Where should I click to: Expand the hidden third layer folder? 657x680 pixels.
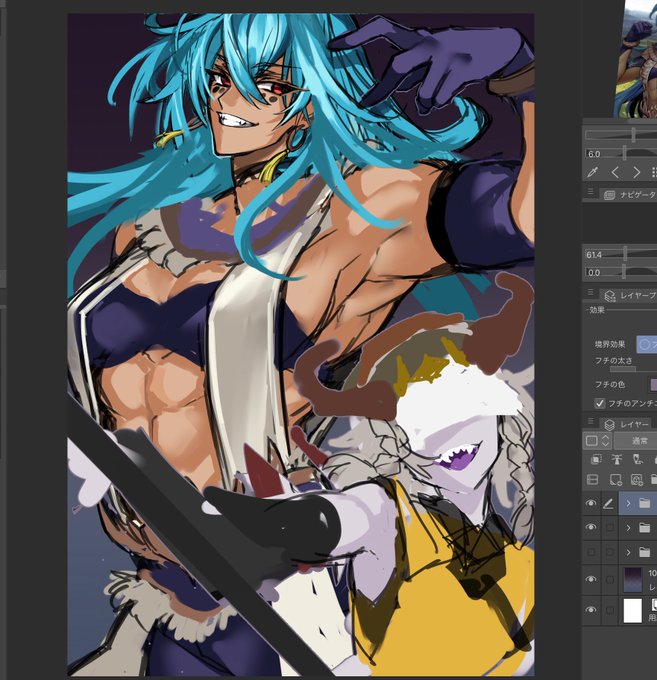628,552
